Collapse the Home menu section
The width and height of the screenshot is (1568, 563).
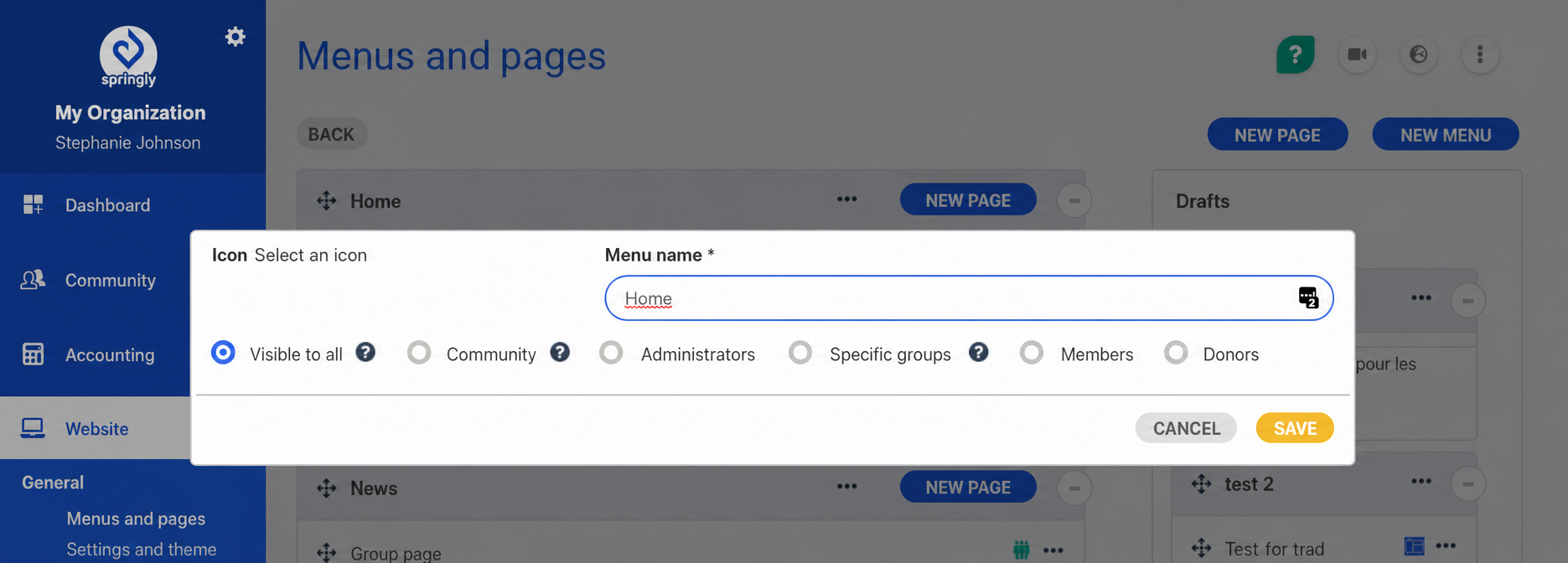click(1074, 200)
